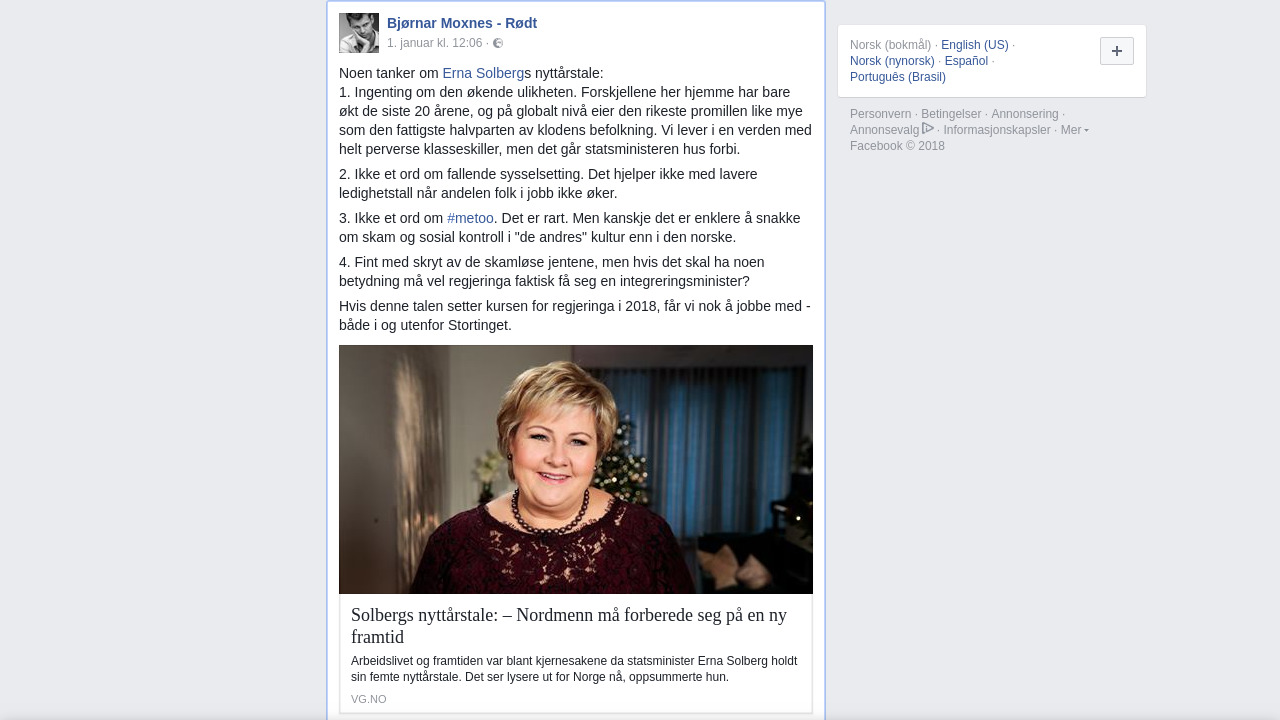Screen dimensions: 1280x720
Task: Expand the Mer footer dropdown
Action: (1075, 130)
